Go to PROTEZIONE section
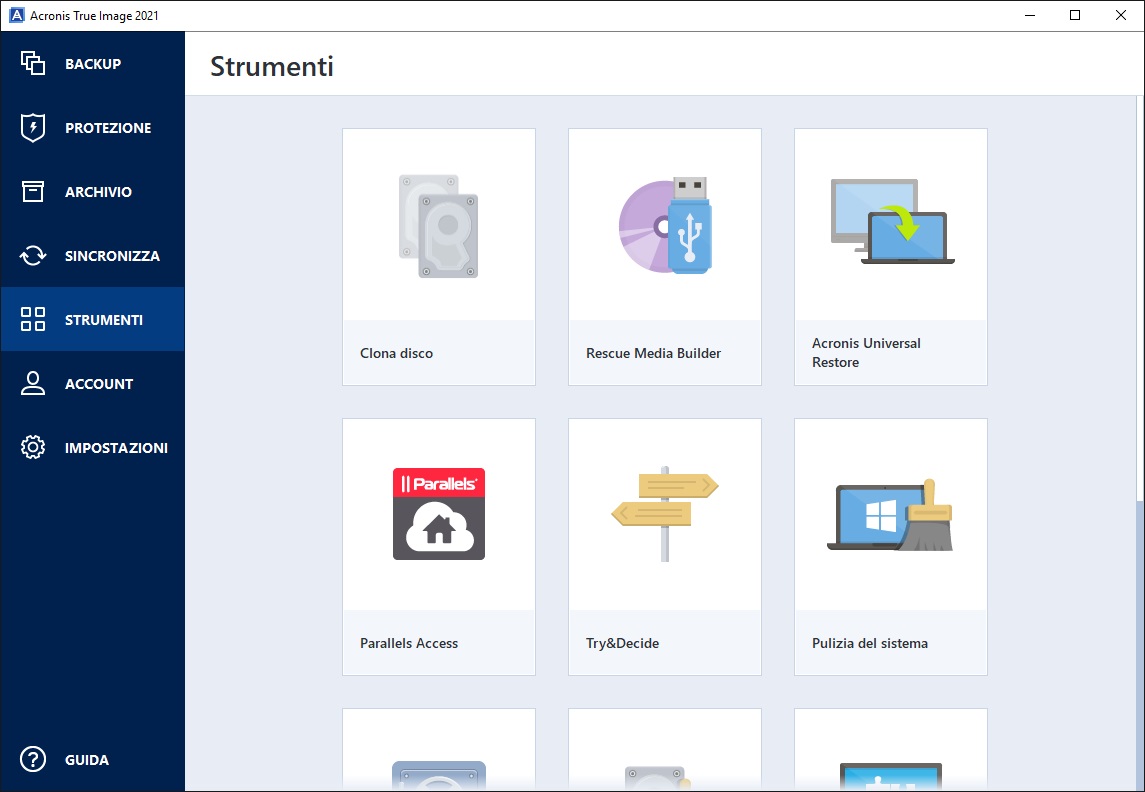The height and width of the screenshot is (792, 1145). pyautogui.click(x=108, y=128)
